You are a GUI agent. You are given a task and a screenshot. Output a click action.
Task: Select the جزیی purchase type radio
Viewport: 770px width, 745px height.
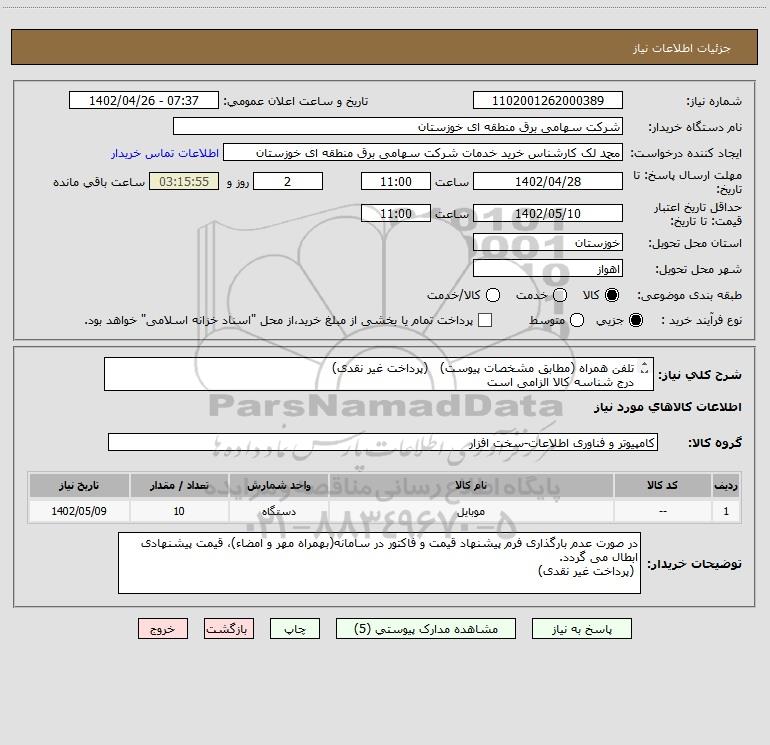click(635, 320)
